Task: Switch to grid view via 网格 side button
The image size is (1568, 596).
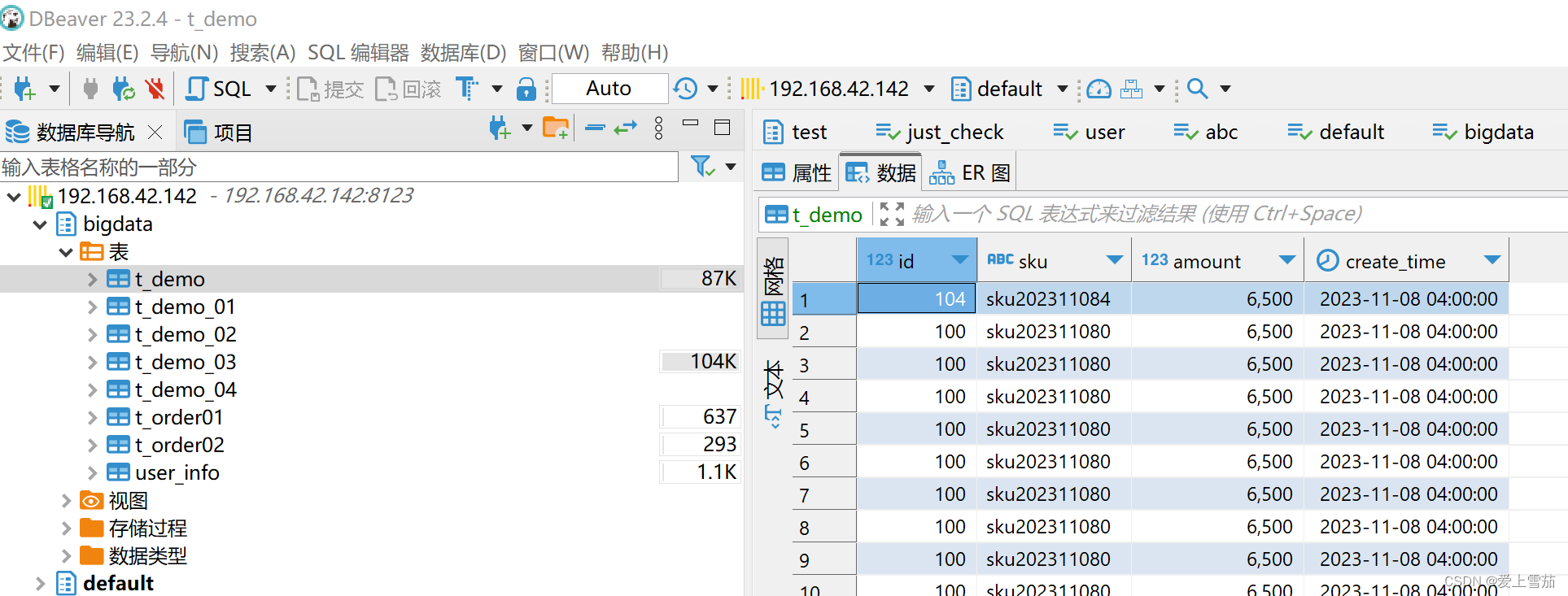Action: tap(773, 289)
